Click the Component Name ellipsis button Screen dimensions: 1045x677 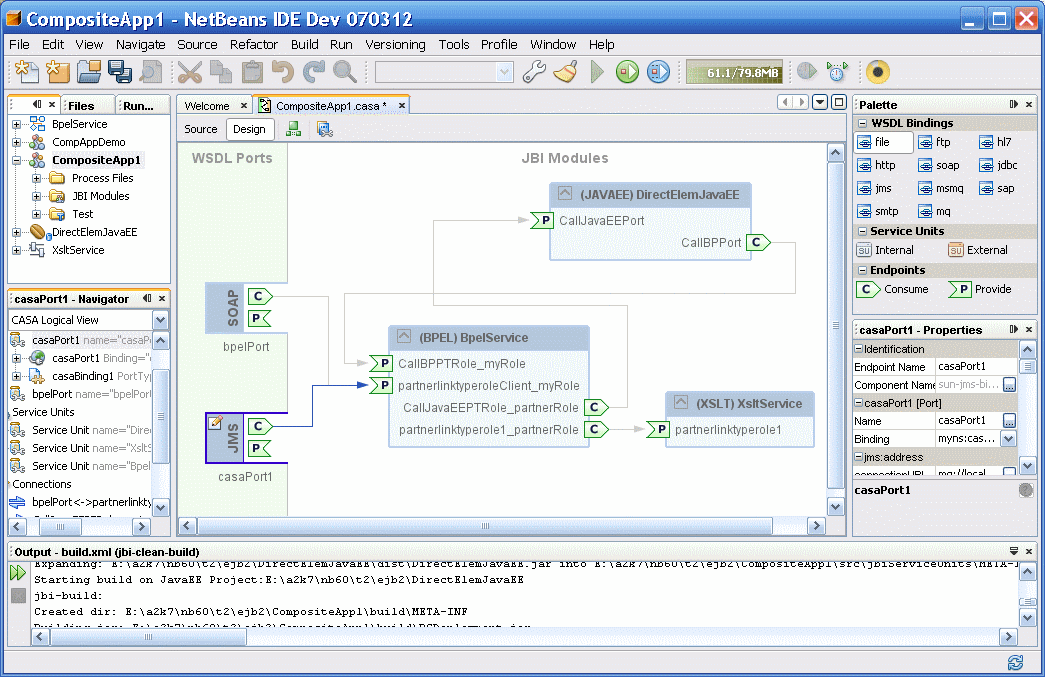(x=1009, y=385)
